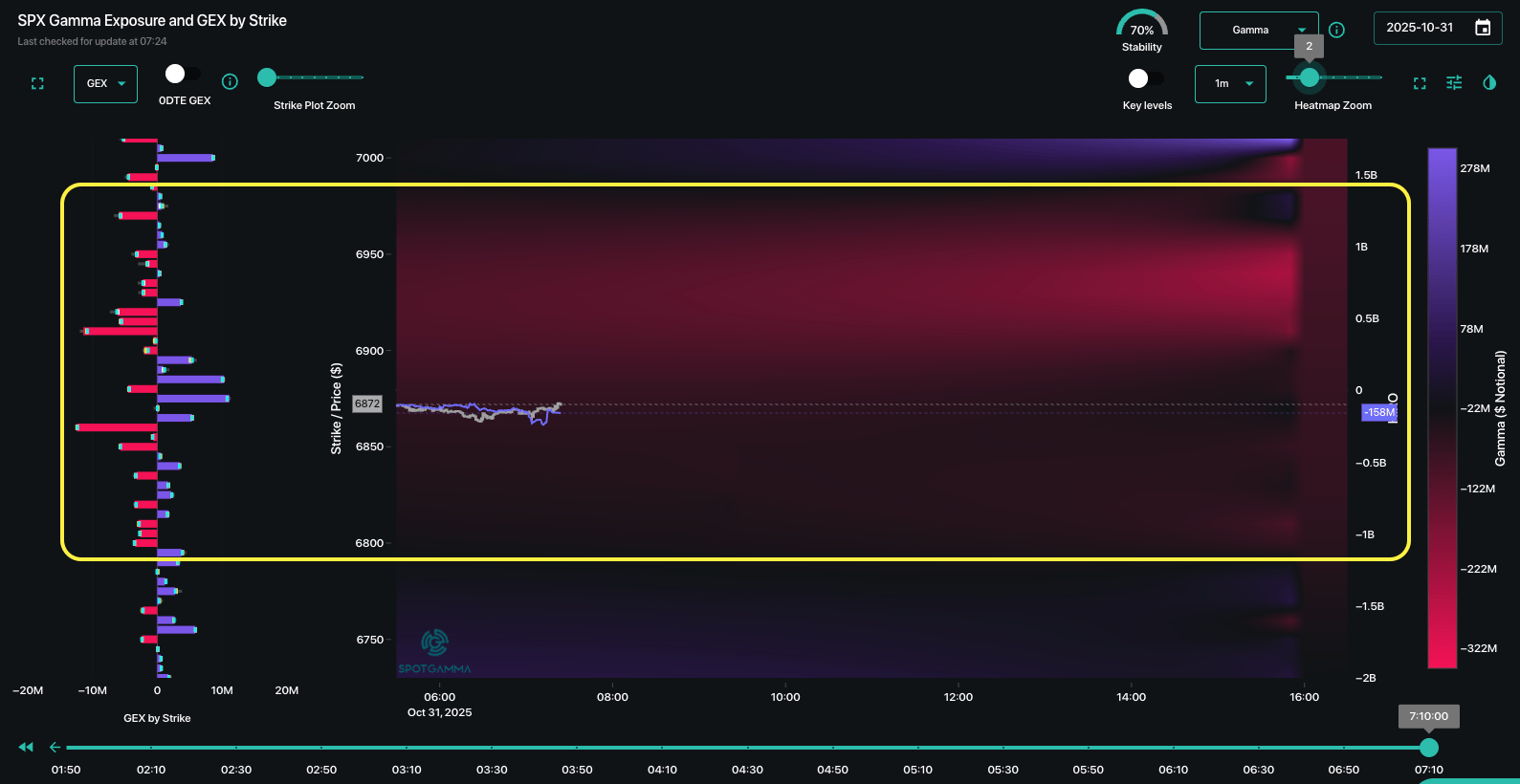Expand the heatmap to fullscreen
1520x784 pixels.
(1420, 84)
